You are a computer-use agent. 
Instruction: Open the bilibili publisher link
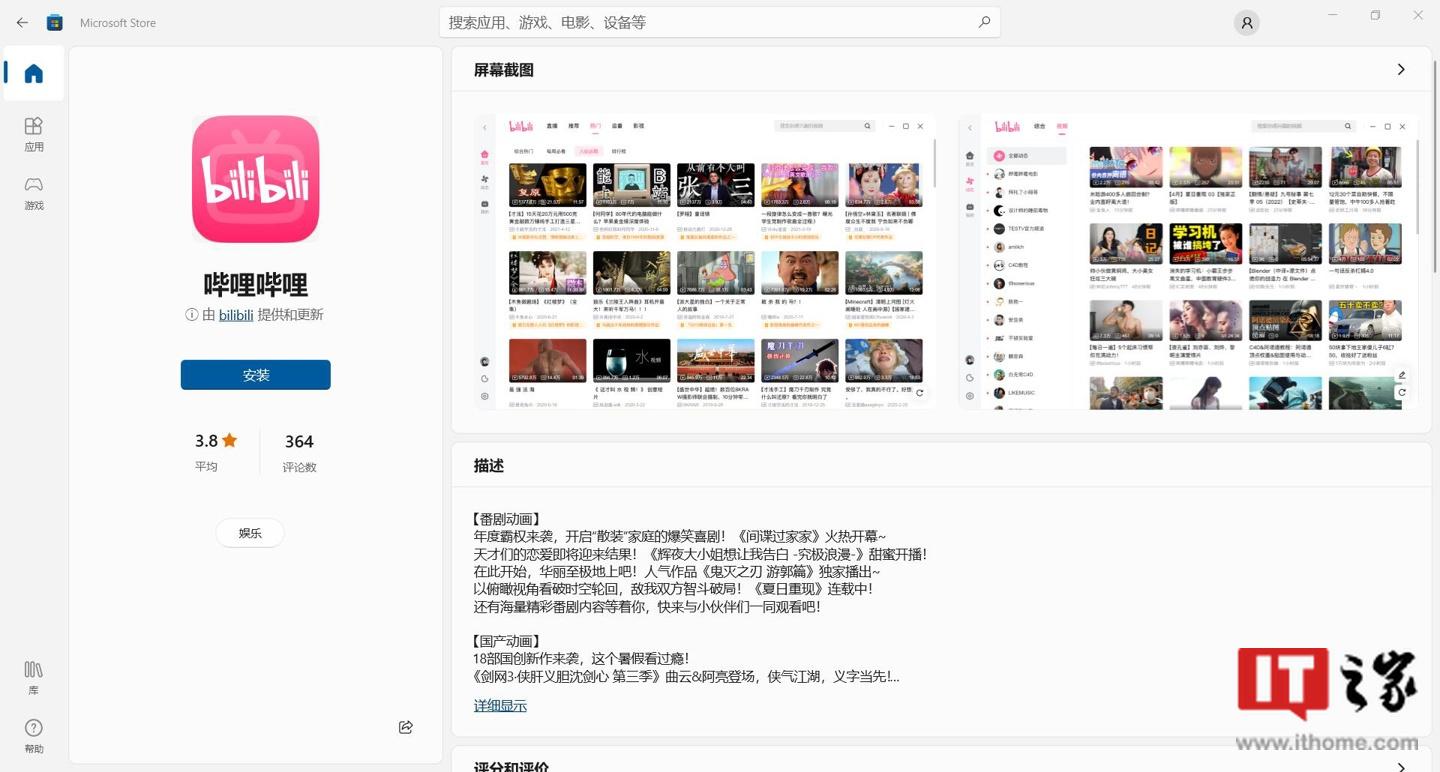tap(235, 314)
